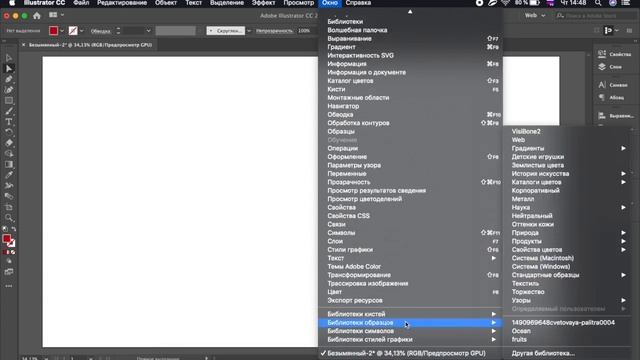This screenshot has height=360, width=640.
Task: Select the Eraser tool
Action: [9, 143]
